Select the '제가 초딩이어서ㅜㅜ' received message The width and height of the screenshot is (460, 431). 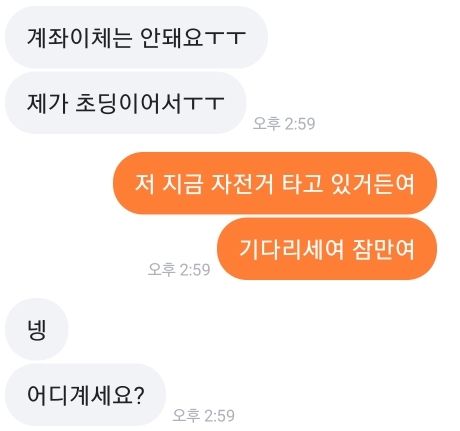pos(126,103)
